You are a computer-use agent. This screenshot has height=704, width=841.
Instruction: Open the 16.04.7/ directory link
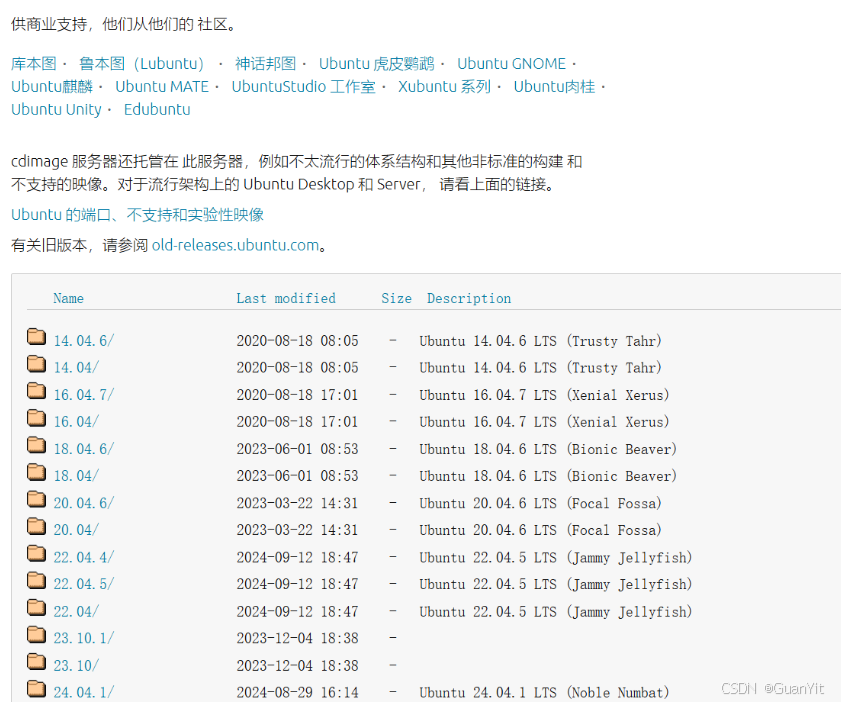(84, 395)
